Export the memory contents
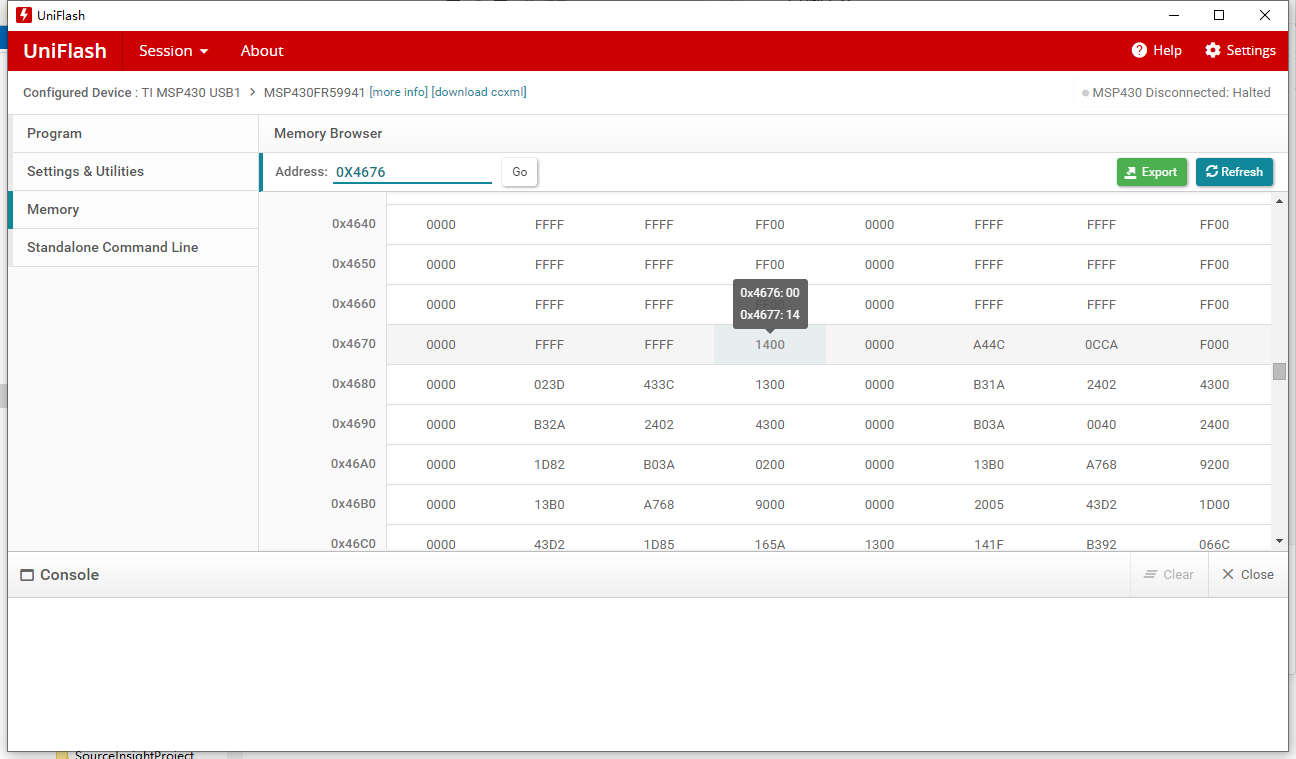This screenshot has height=759, width=1296. pos(1152,172)
